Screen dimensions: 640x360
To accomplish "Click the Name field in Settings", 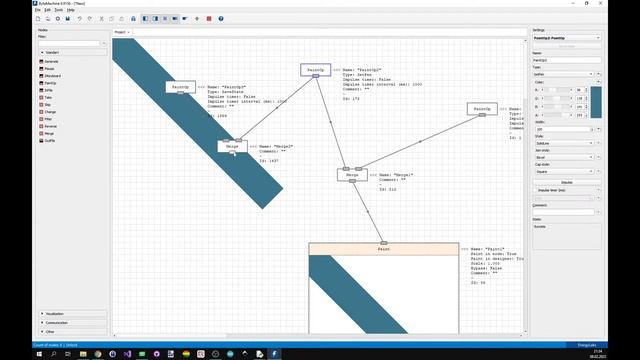I will pyautogui.click(x=567, y=60).
